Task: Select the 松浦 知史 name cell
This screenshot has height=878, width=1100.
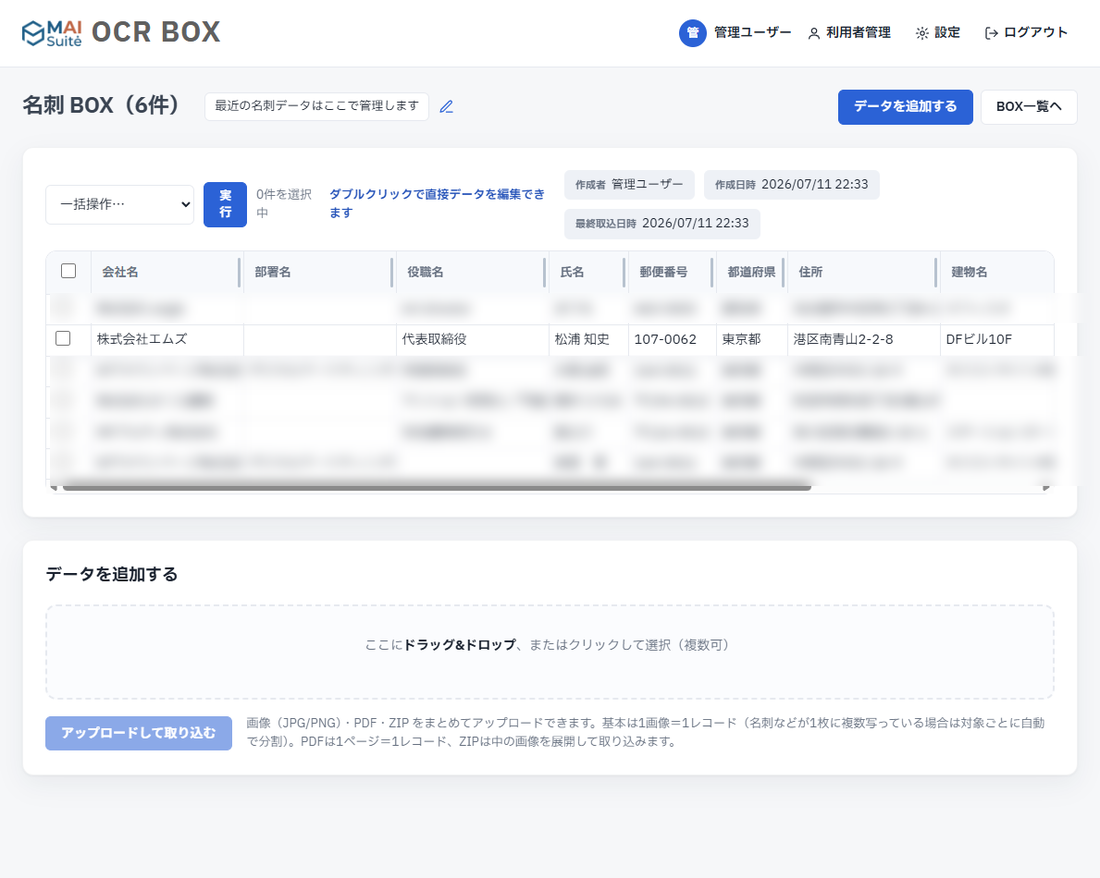Action: [x=589, y=339]
